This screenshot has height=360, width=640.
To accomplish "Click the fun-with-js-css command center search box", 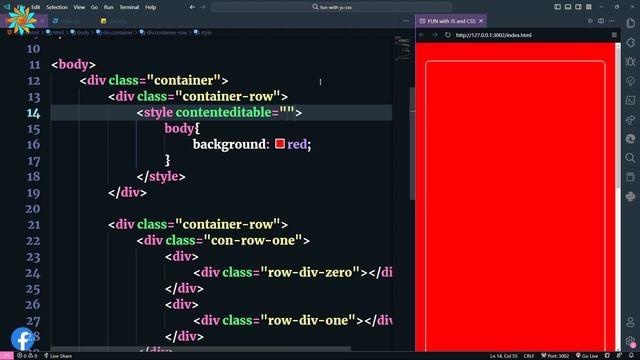I will click(x=332, y=7).
